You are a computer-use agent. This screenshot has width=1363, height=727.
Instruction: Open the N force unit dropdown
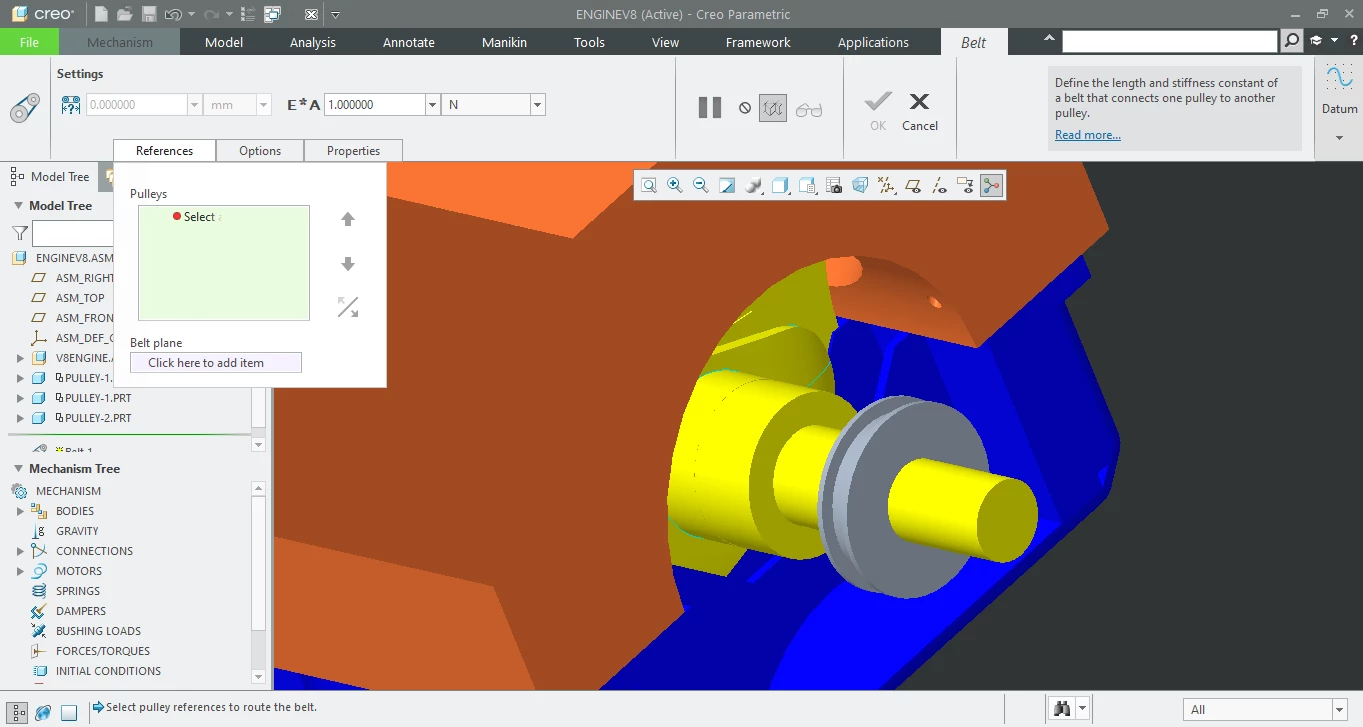538,105
